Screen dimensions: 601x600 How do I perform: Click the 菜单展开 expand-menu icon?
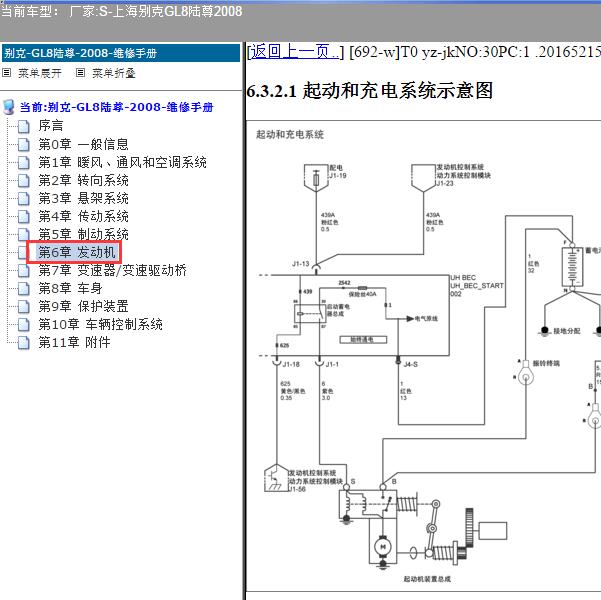coord(7,73)
